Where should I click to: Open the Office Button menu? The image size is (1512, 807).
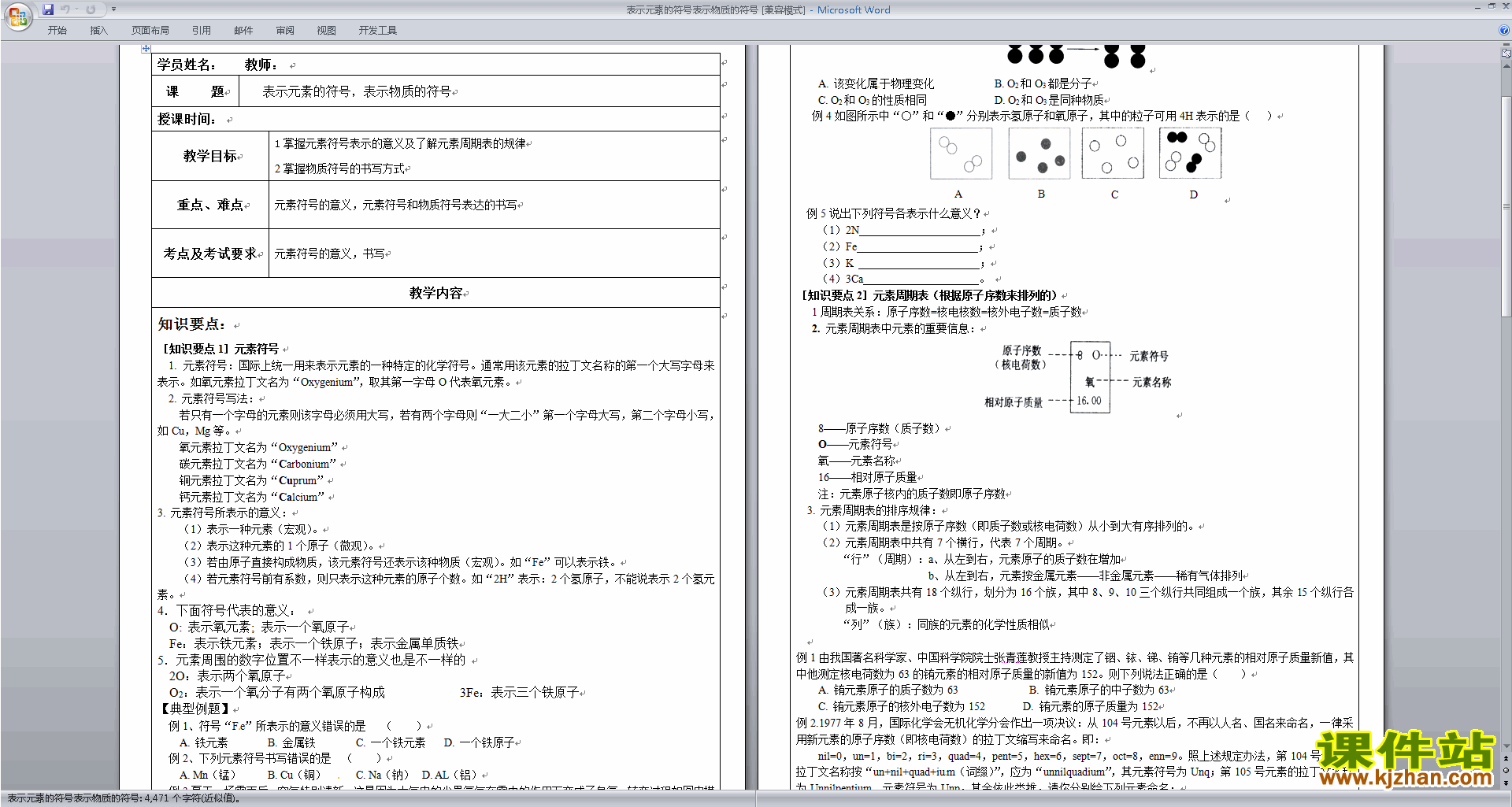(17, 16)
